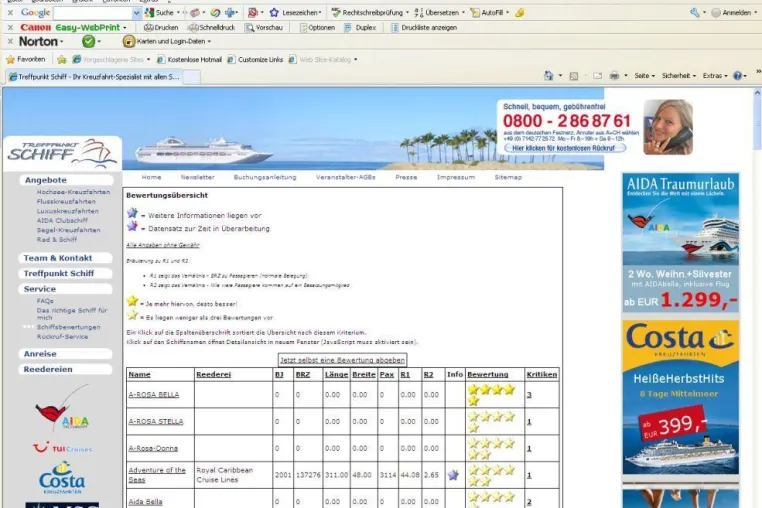The width and height of the screenshot is (762, 508).
Task: Click the blue help question mark icon
Action: (737, 75)
